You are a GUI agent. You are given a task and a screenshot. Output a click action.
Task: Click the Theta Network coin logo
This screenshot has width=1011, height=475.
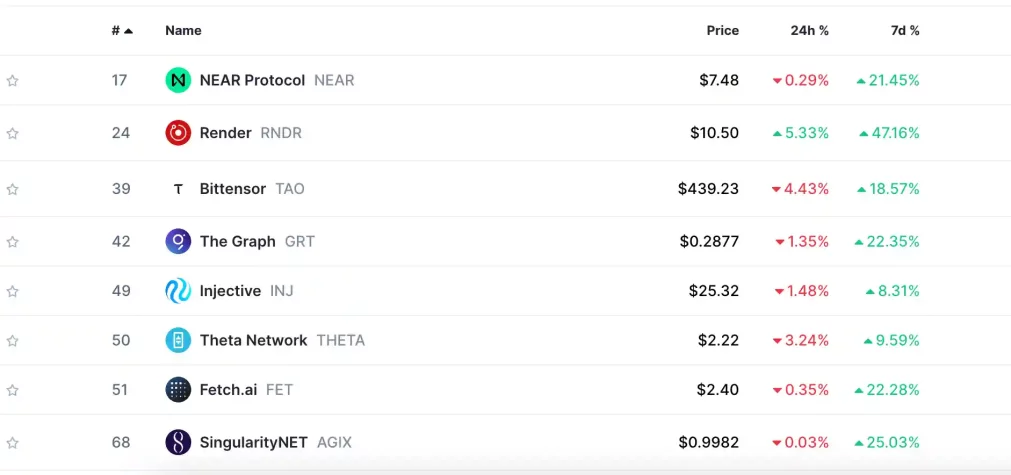point(178,340)
